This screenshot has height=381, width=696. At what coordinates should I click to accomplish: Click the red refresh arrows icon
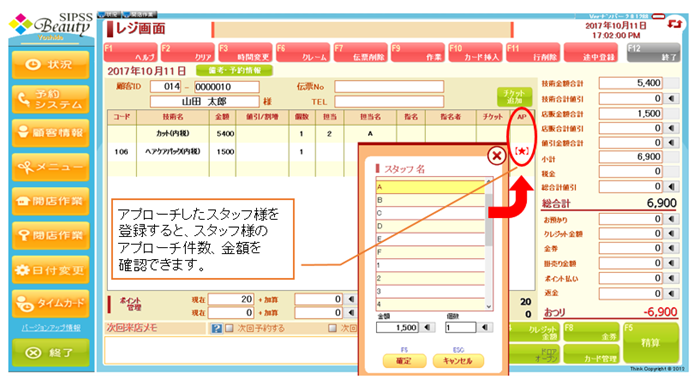674,24
